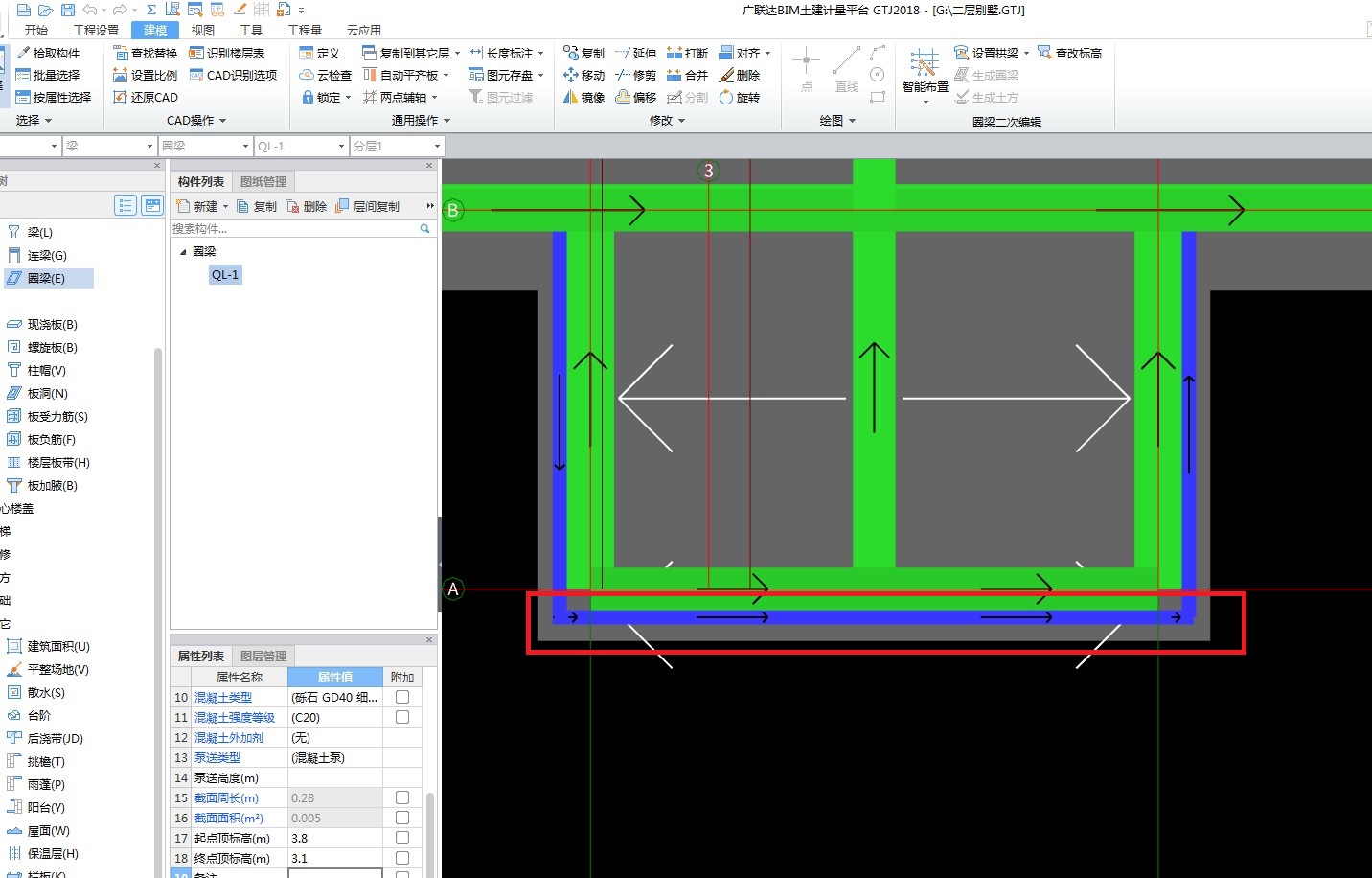This screenshot has height=878, width=1372.
Task: Check 附加 box for 混凝土强度等级 row
Action: coord(402,717)
